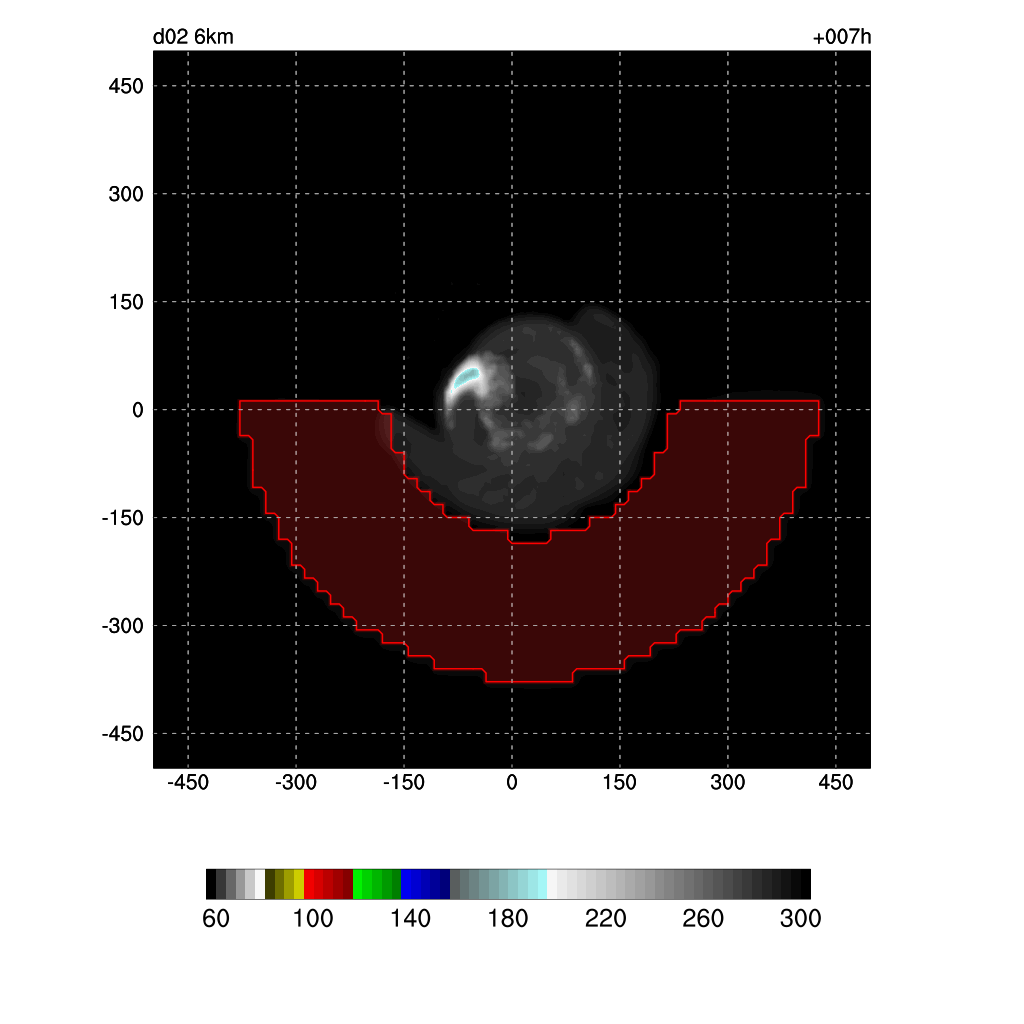
Task: Click the colorbar label 60
Action: (x=216, y=918)
